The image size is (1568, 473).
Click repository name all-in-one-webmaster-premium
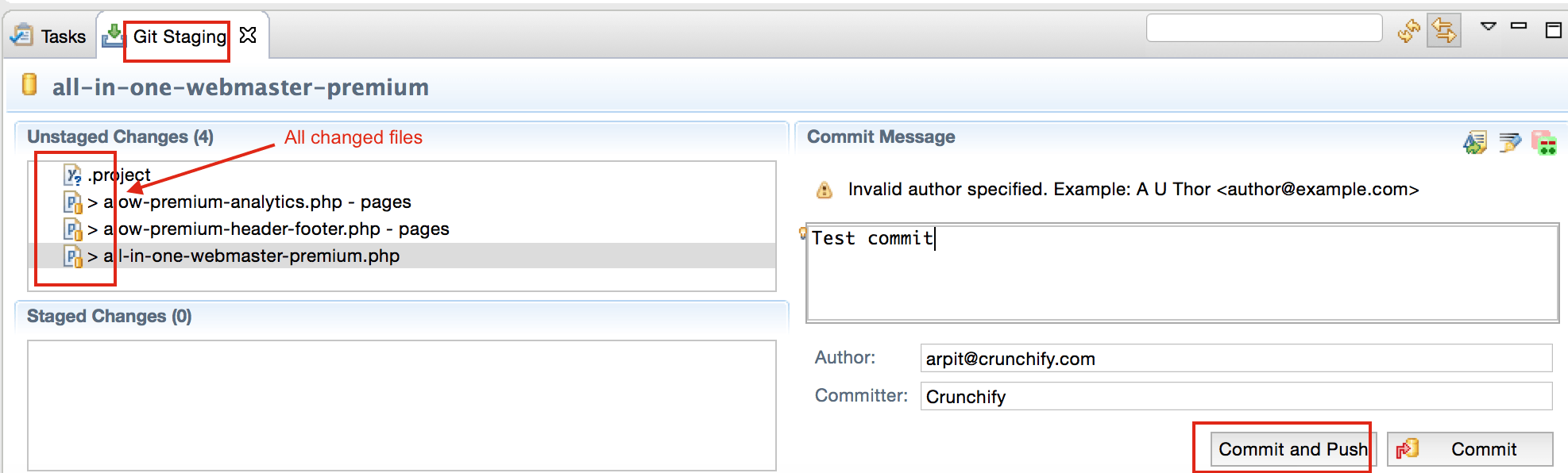pos(241,87)
